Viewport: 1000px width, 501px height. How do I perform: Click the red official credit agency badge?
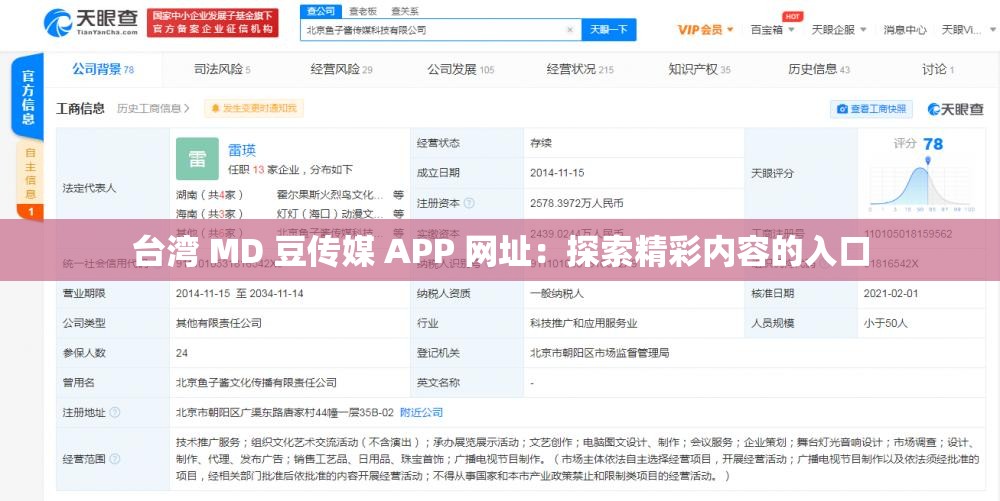[212, 22]
